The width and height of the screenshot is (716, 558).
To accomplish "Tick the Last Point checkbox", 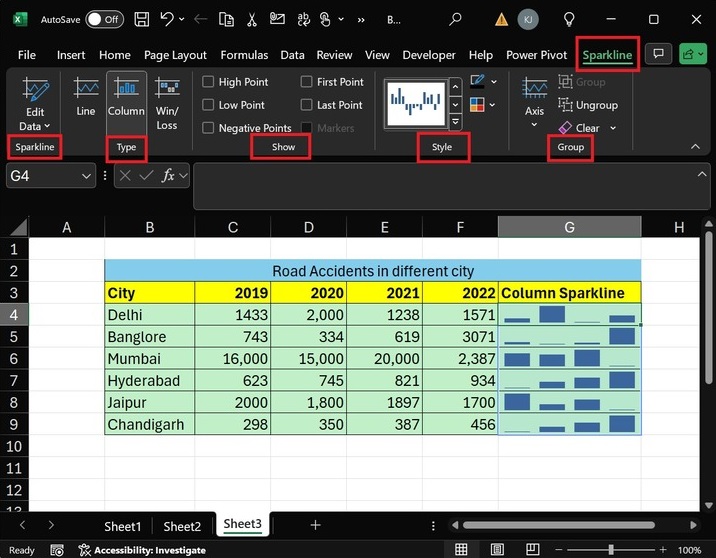I will click(x=307, y=105).
